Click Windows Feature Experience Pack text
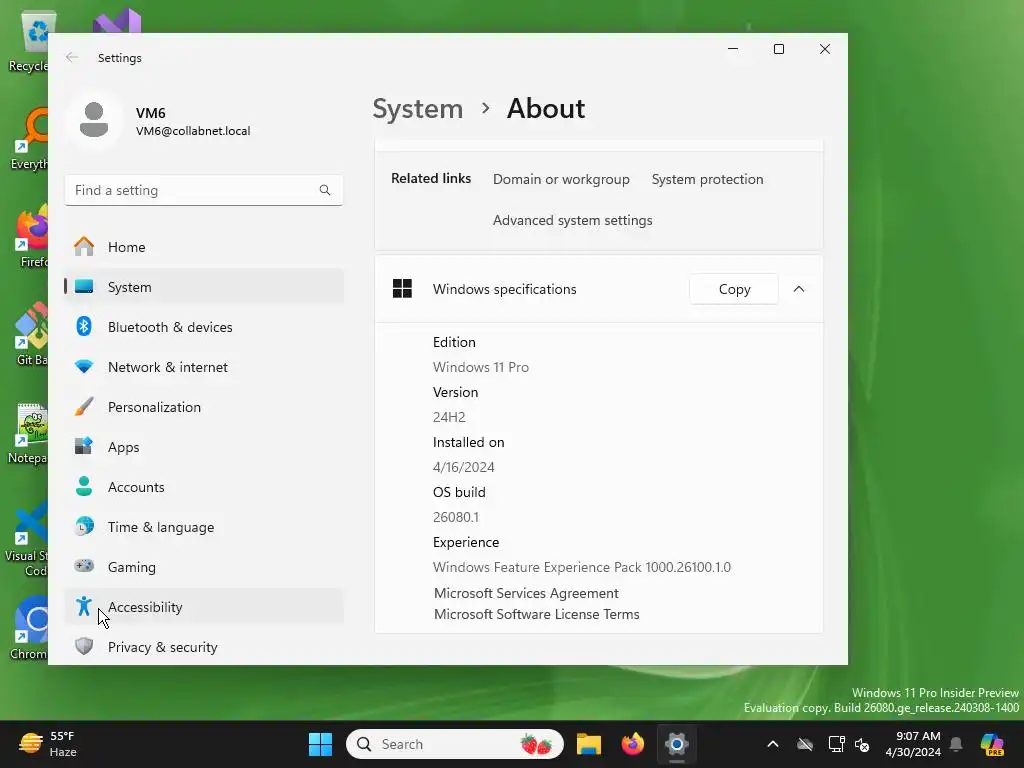 click(582, 567)
